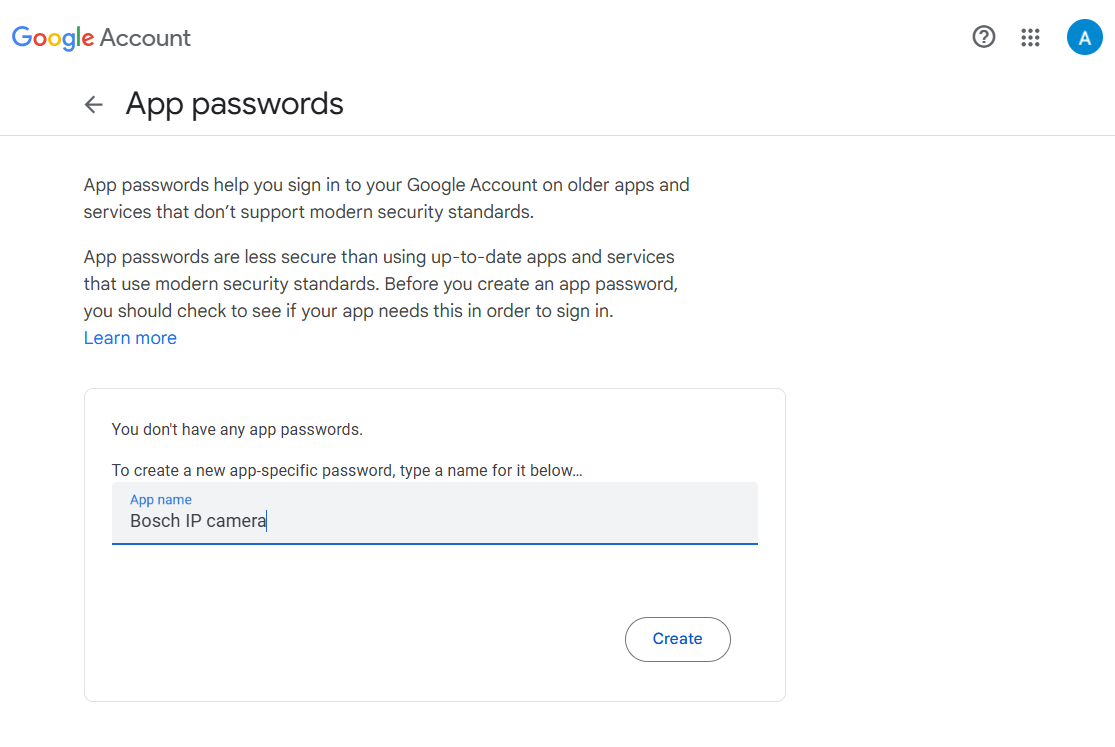This screenshot has width=1115, height=747.
Task: Follow the "Learn more" link
Action: click(x=130, y=338)
